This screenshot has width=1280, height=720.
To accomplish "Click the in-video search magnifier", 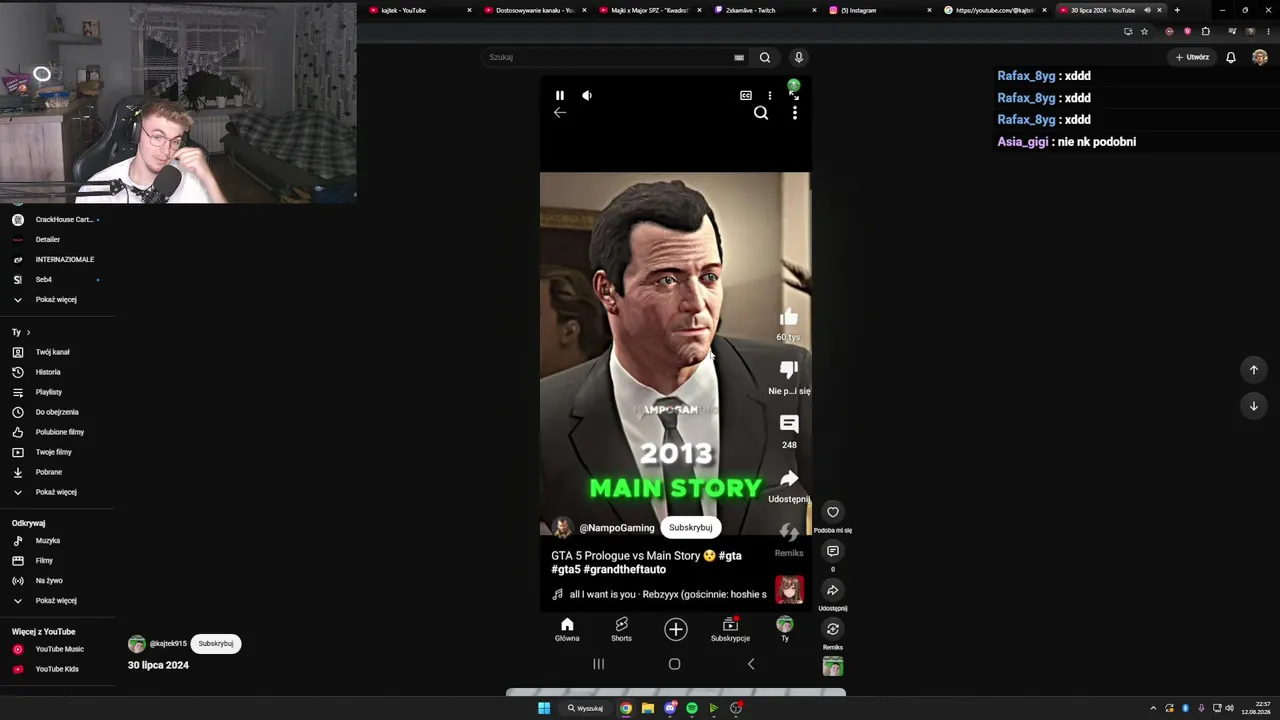I will [761, 113].
